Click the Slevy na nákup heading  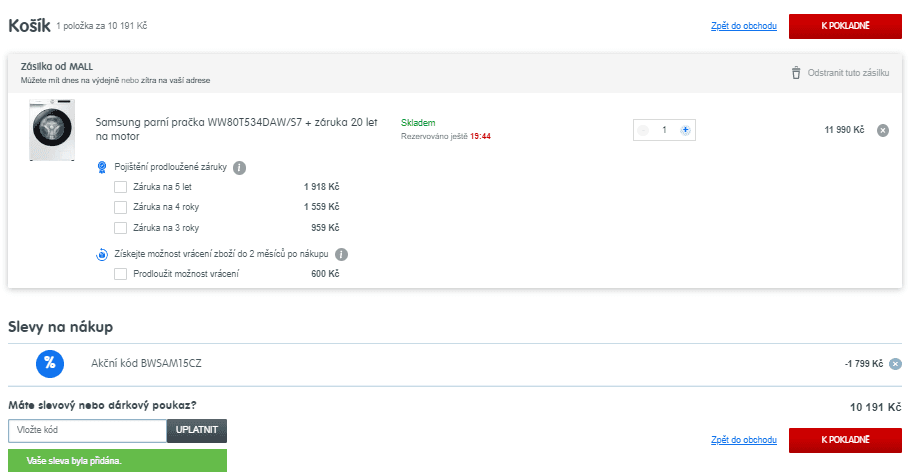pos(60,327)
